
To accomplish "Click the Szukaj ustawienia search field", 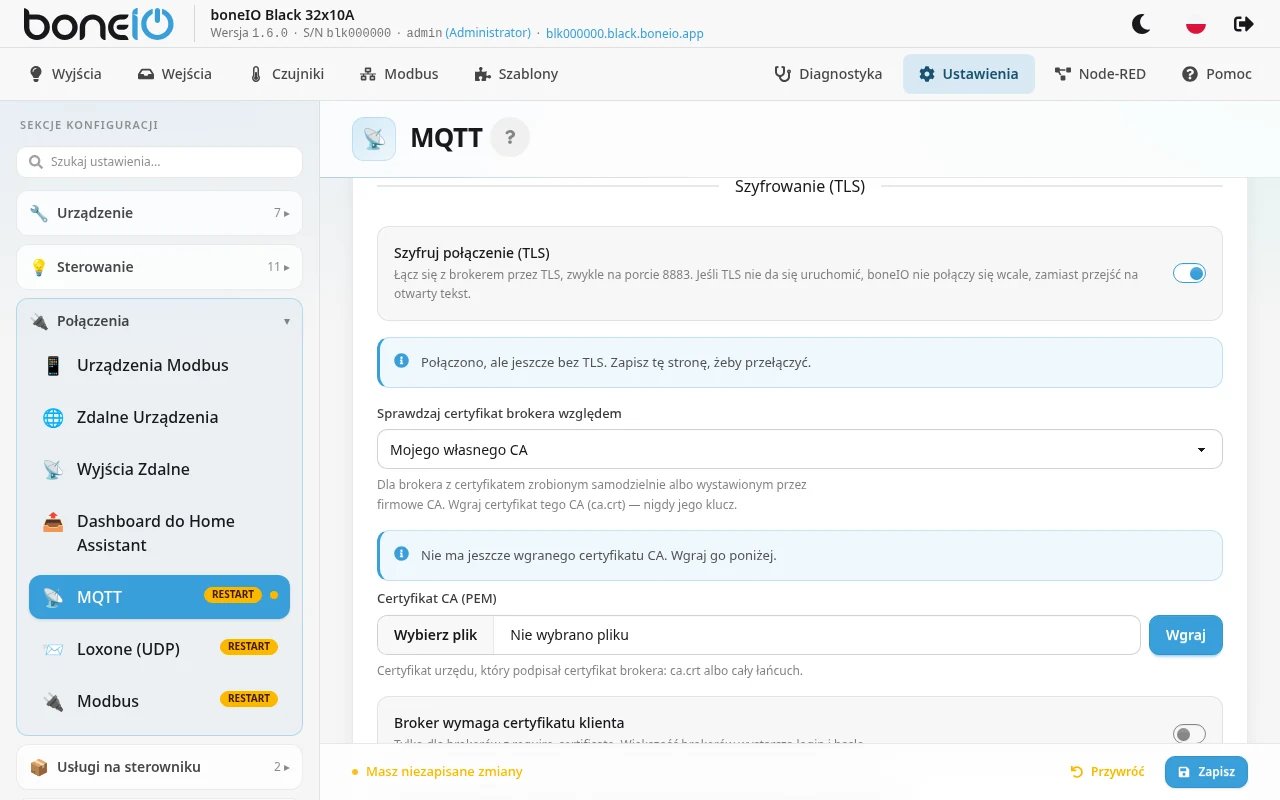I will pyautogui.click(x=159, y=162).
